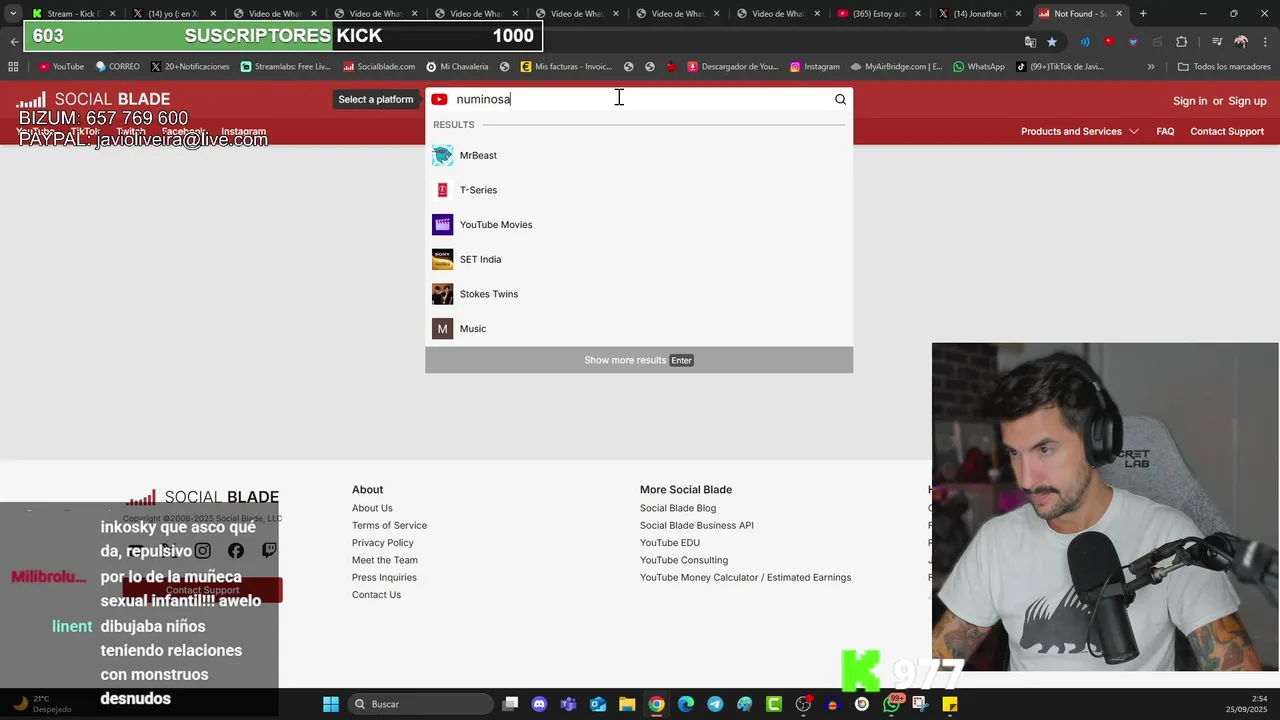Image resolution: width=1280 pixels, height=720 pixels.
Task: Open the tab search chevron
Action: pos(12,14)
